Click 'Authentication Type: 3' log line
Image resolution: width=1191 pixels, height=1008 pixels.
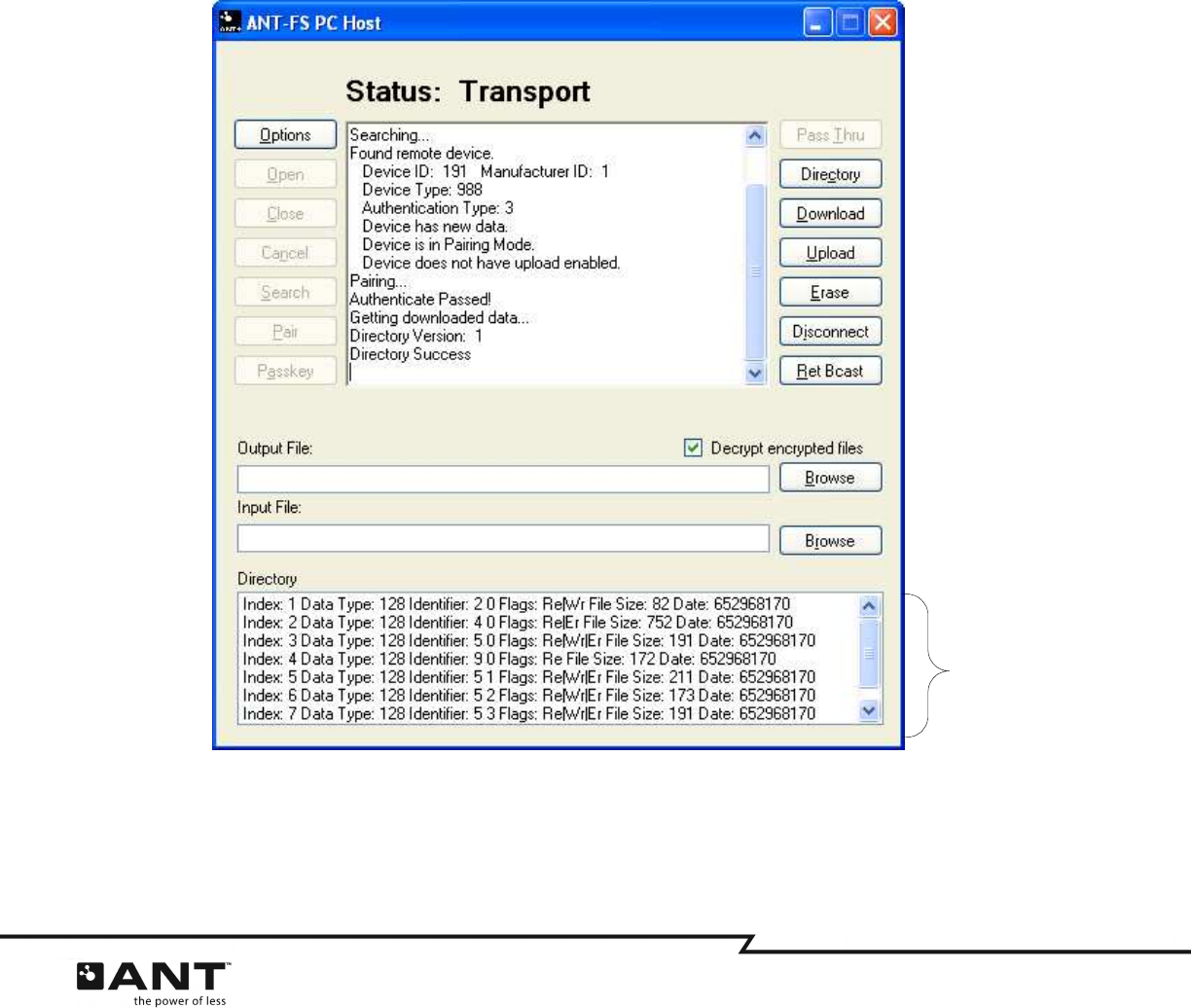pos(438,208)
